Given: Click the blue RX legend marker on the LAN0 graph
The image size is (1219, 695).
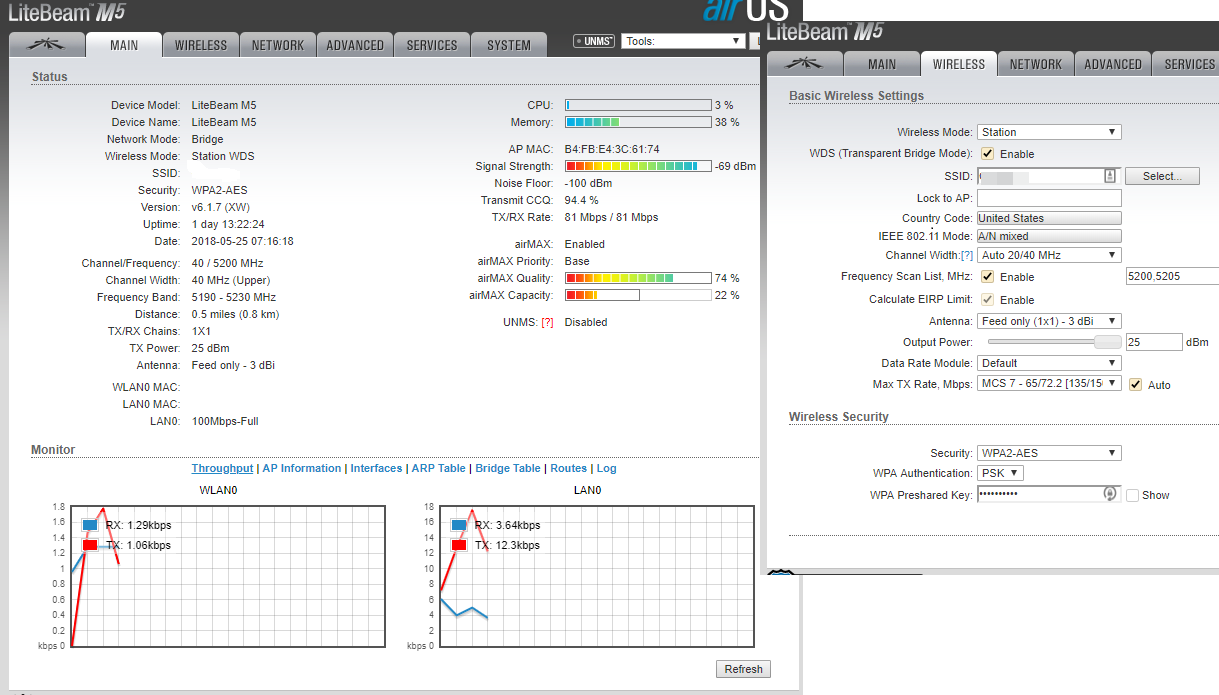Looking at the screenshot, I should [x=459, y=525].
